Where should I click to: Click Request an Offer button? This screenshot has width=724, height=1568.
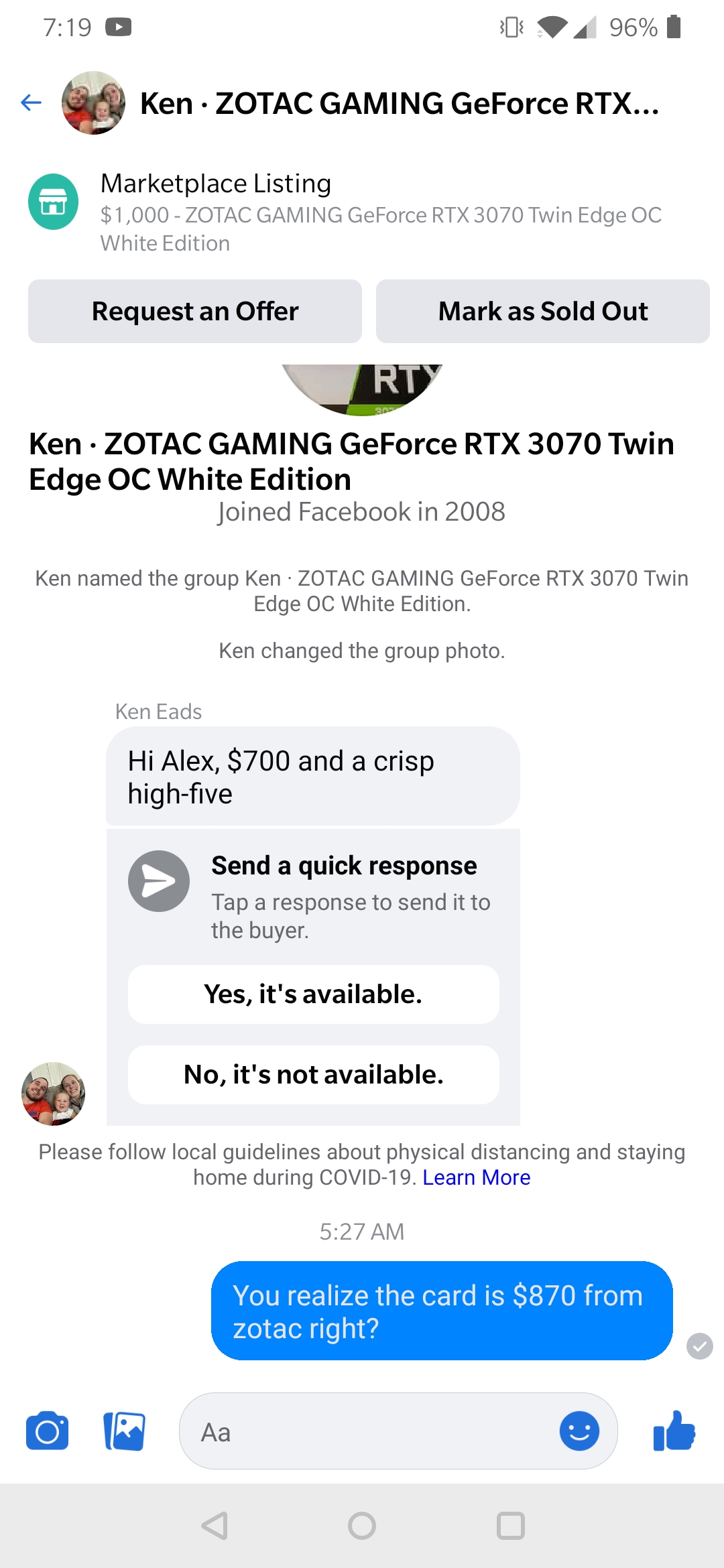[x=195, y=311]
